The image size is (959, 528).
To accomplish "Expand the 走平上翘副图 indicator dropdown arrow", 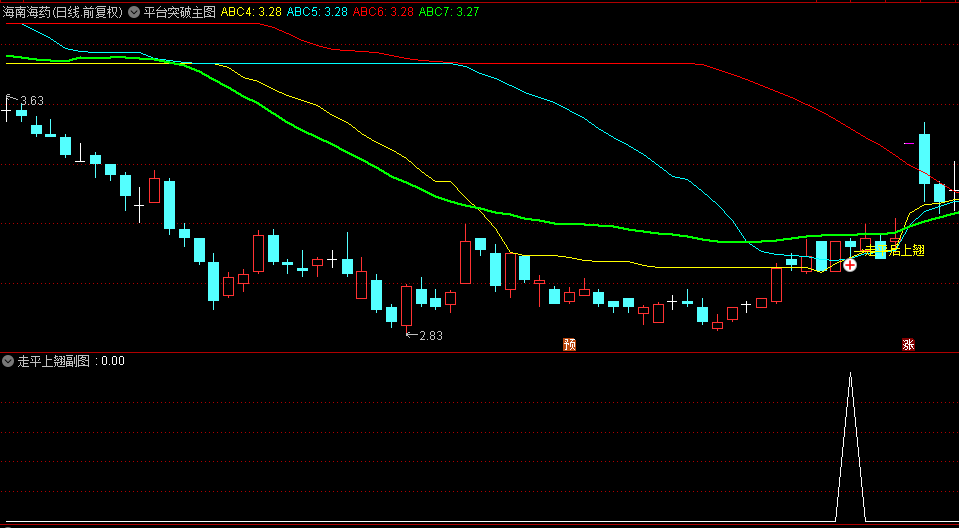I will pos(8,361).
